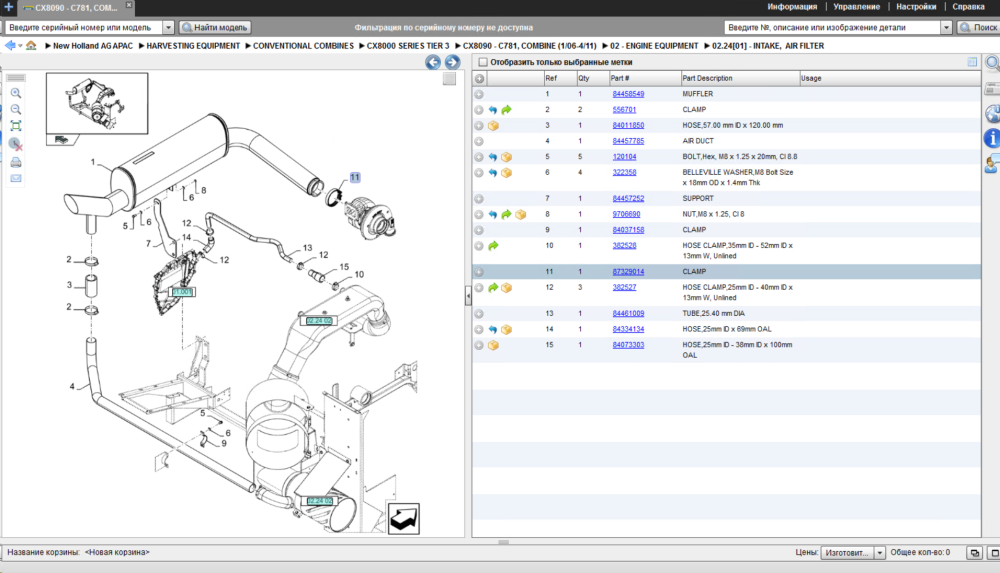Add the MUFFLER row to the basket
The image size is (1000, 573).
pos(479,94)
